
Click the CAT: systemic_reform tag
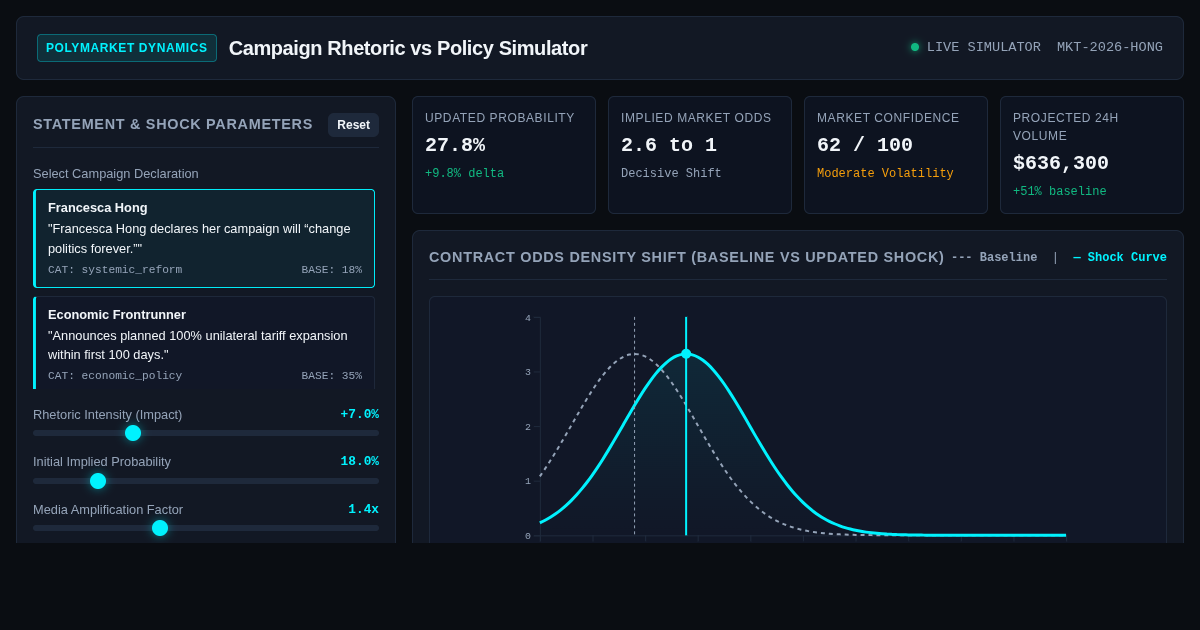(115, 270)
